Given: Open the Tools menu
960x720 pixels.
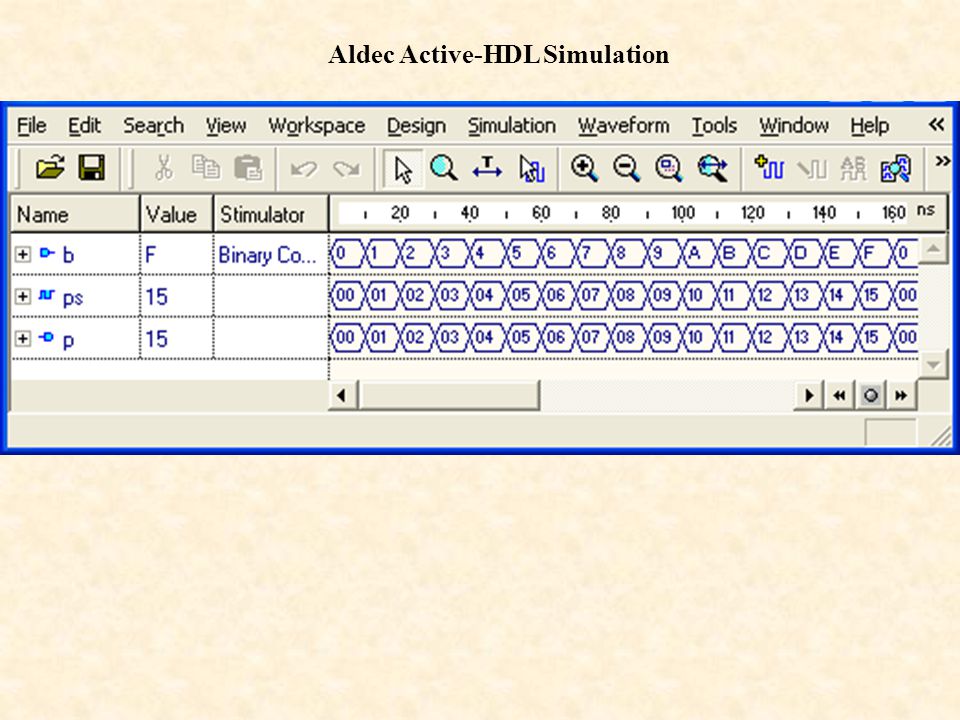Looking at the screenshot, I should (714, 126).
